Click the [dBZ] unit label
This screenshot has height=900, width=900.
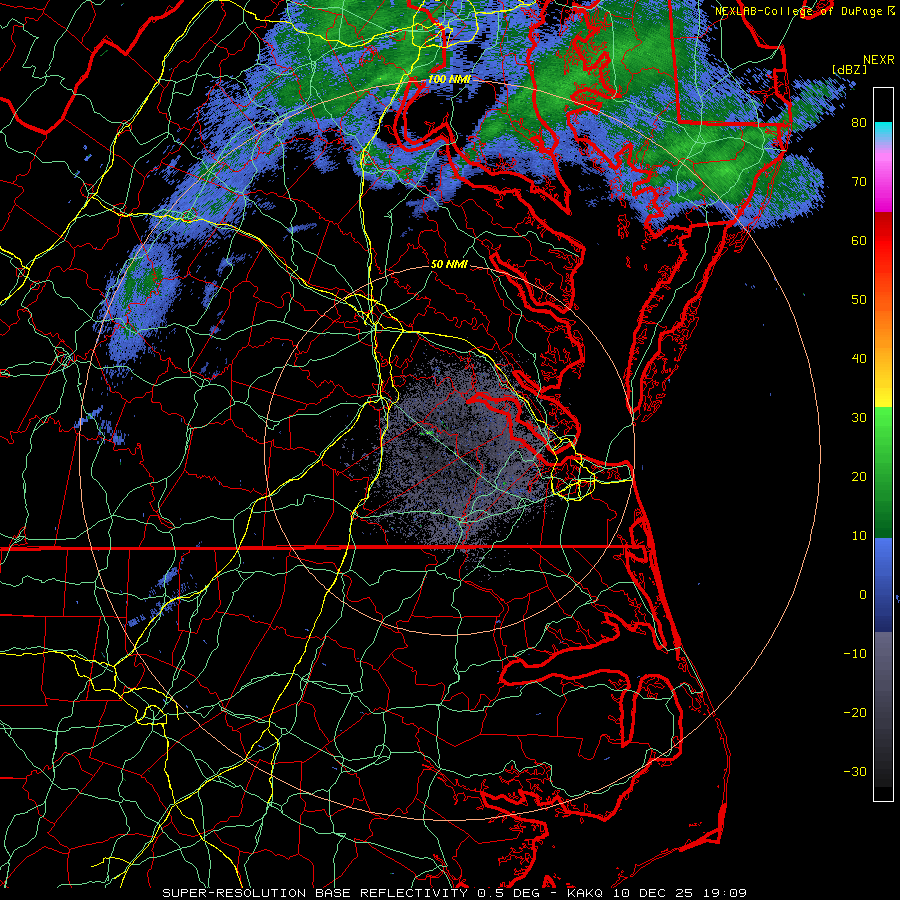tap(849, 70)
